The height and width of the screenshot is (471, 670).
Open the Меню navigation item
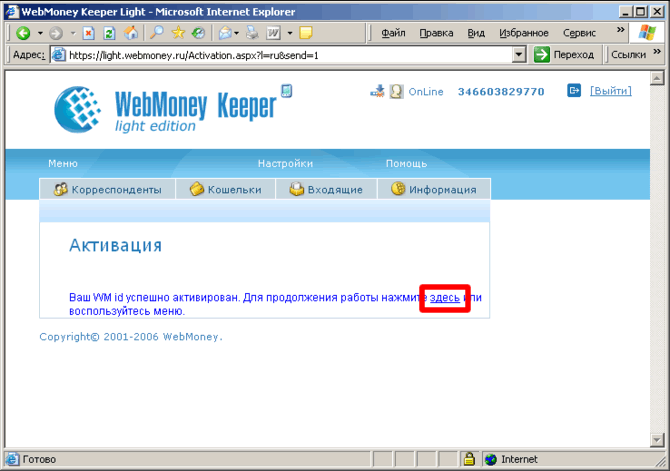tap(63, 163)
